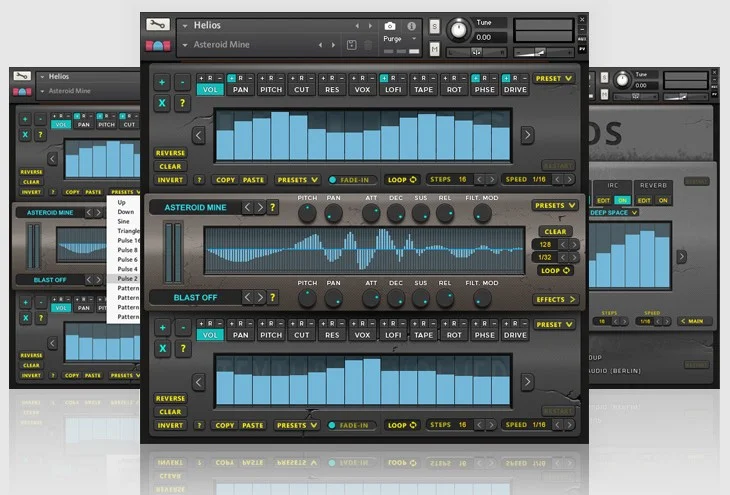Click X button in bottom sequencer
730x495 pixels.
[162, 348]
